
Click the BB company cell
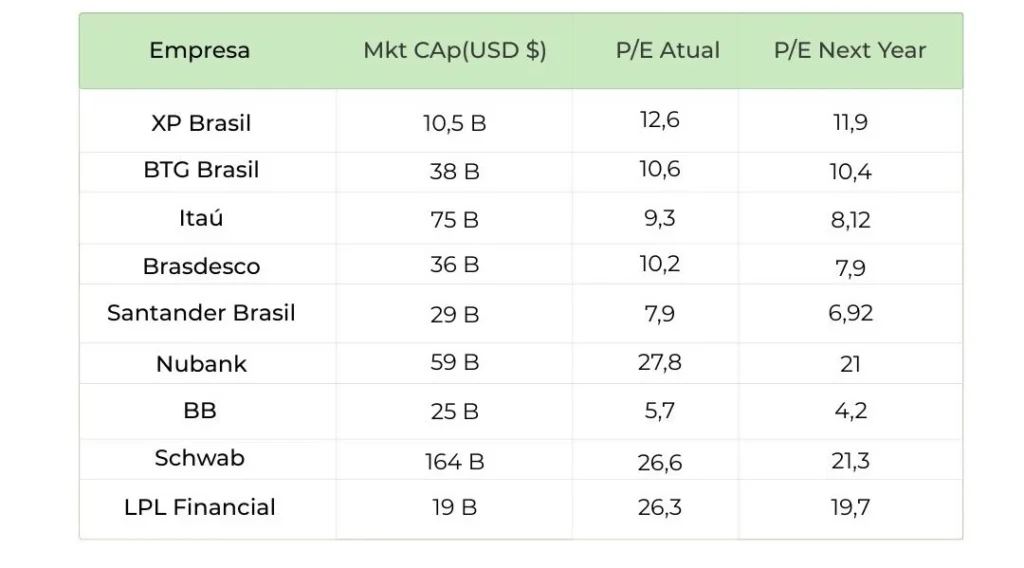coord(201,411)
